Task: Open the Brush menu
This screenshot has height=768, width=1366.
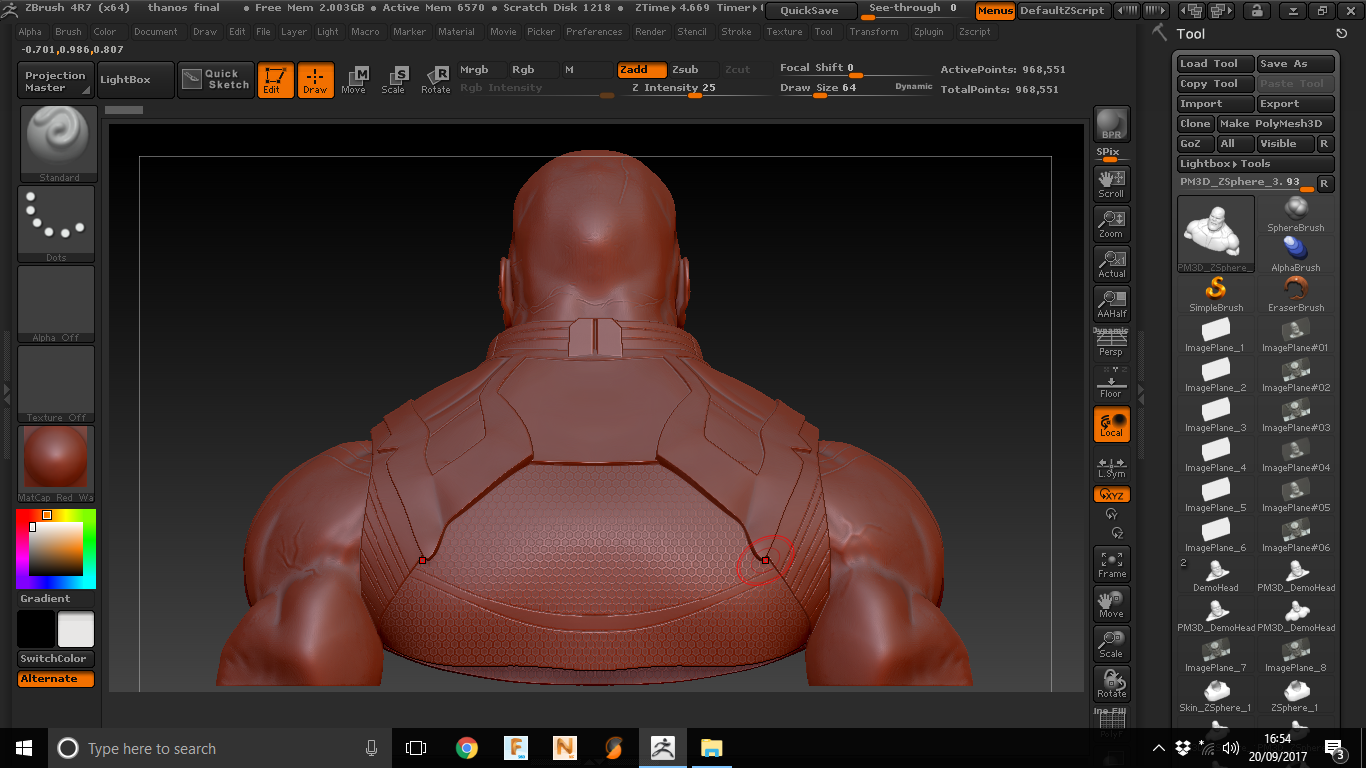Action: click(x=69, y=32)
